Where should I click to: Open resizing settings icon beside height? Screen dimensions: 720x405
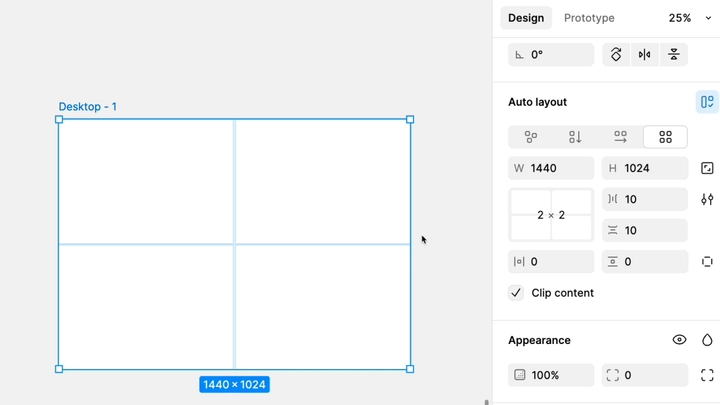coord(707,168)
